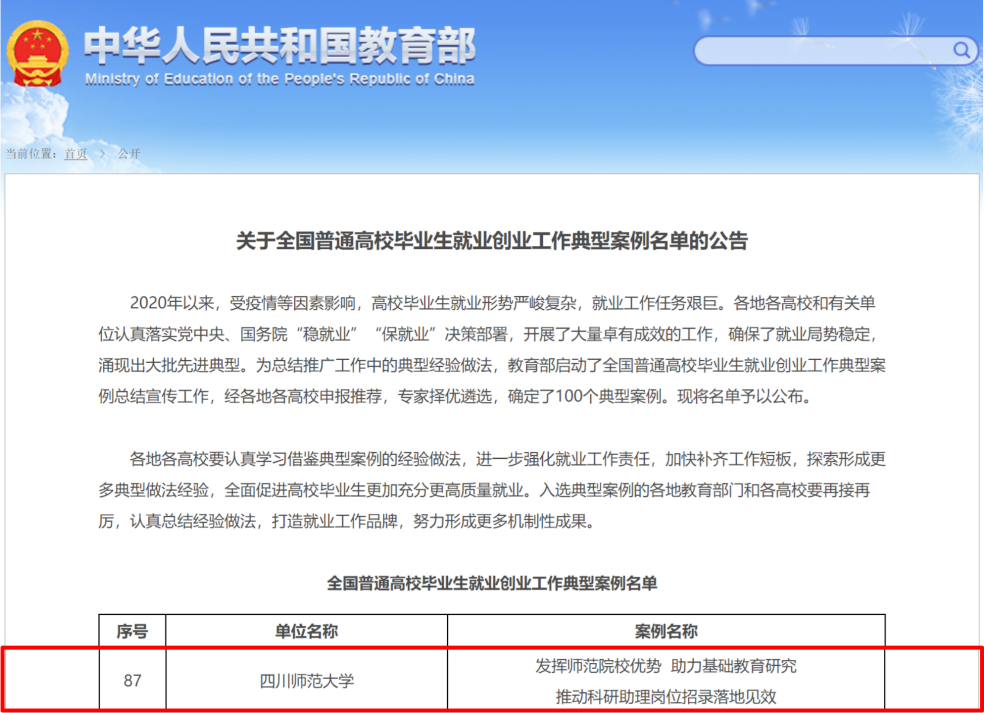This screenshot has height=713, width=984.
Task: Click the list heading 全国普通高校毕业生就业创业工作典型案例名单
Action: [492, 584]
